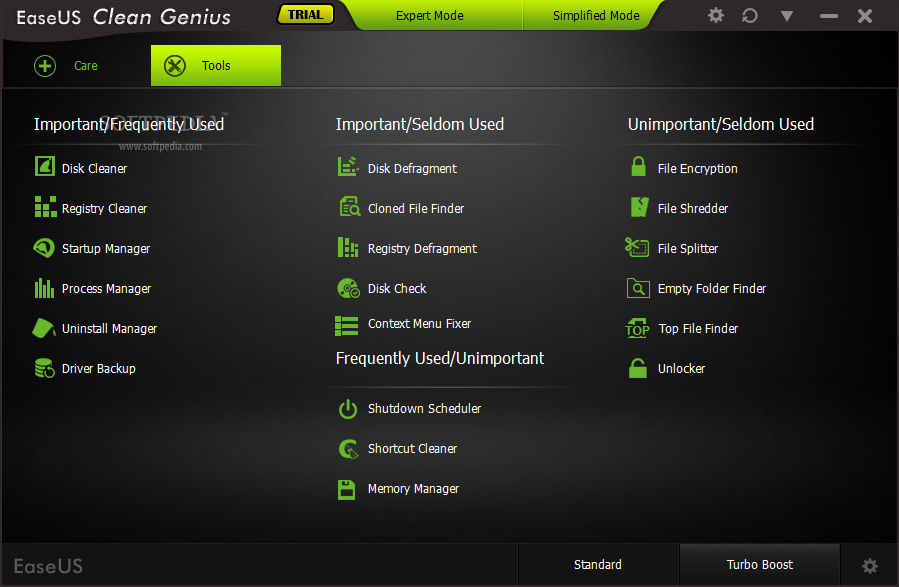Open the Empty Folder Finder icon
Image resolution: width=899 pixels, height=587 pixels.
(x=638, y=288)
